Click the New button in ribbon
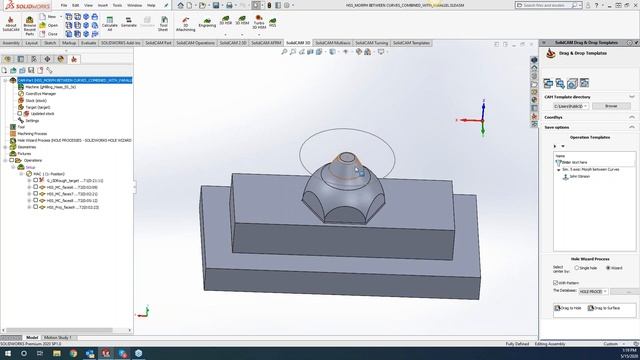Viewport: 640px width, 360px height. point(49,17)
